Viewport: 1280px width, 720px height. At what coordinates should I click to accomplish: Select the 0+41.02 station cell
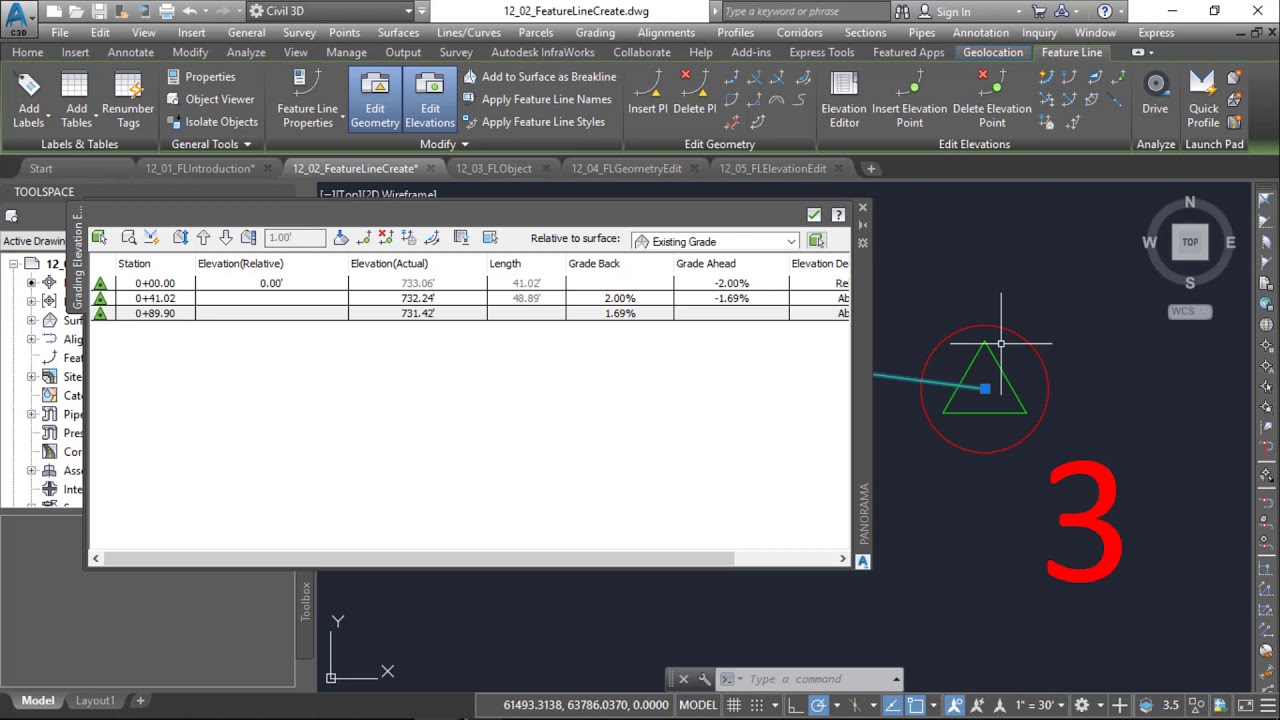coord(155,298)
